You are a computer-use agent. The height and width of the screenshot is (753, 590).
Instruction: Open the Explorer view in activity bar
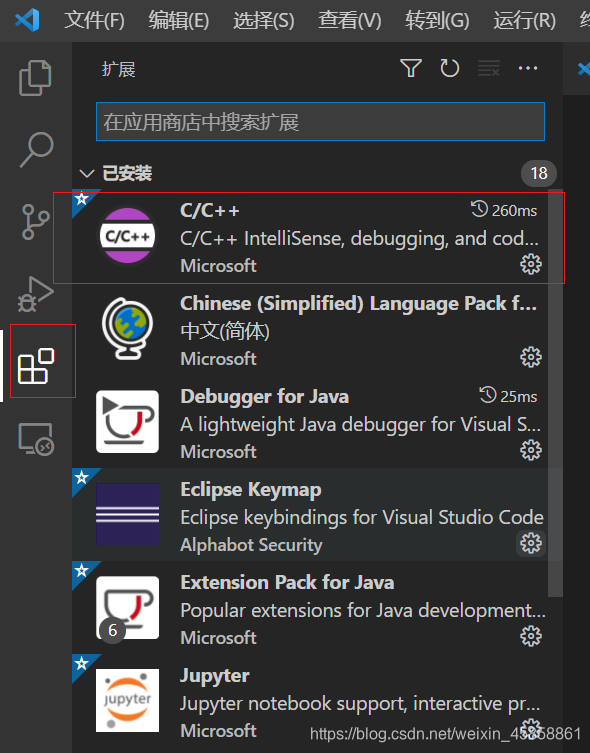[36, 78]
